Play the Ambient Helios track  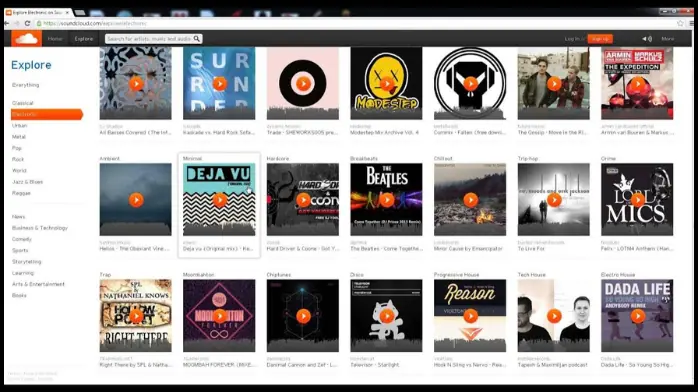[x=136, y=200]
